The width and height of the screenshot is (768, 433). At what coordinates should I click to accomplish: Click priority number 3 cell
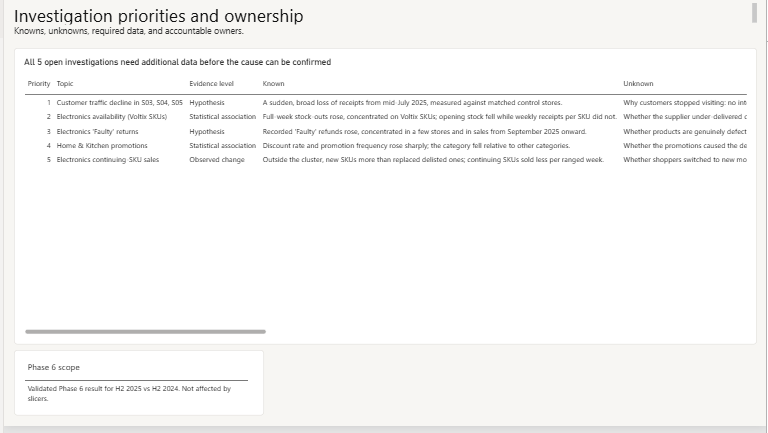point(48,132)
